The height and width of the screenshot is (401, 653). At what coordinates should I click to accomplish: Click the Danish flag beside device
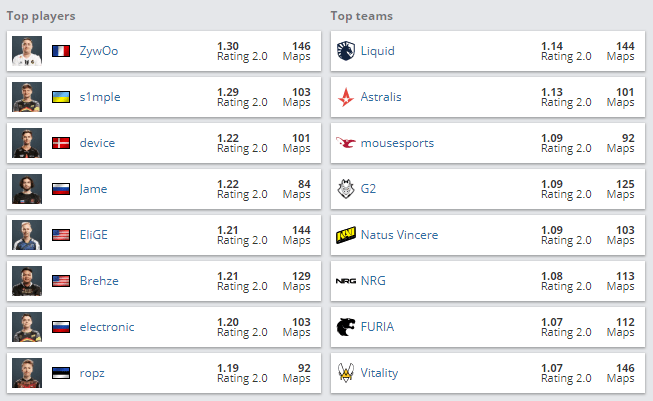[x=61, y=143]
